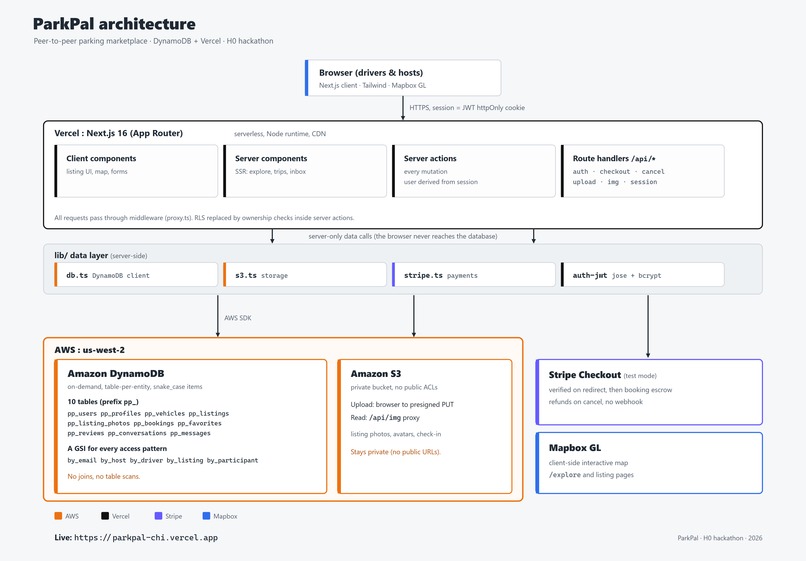Image resolution: width=806 pixels, height=561 pixels.
Task: Click the 'Vercel : Next.js 16 (App Router)' heading
Action: 118,133
